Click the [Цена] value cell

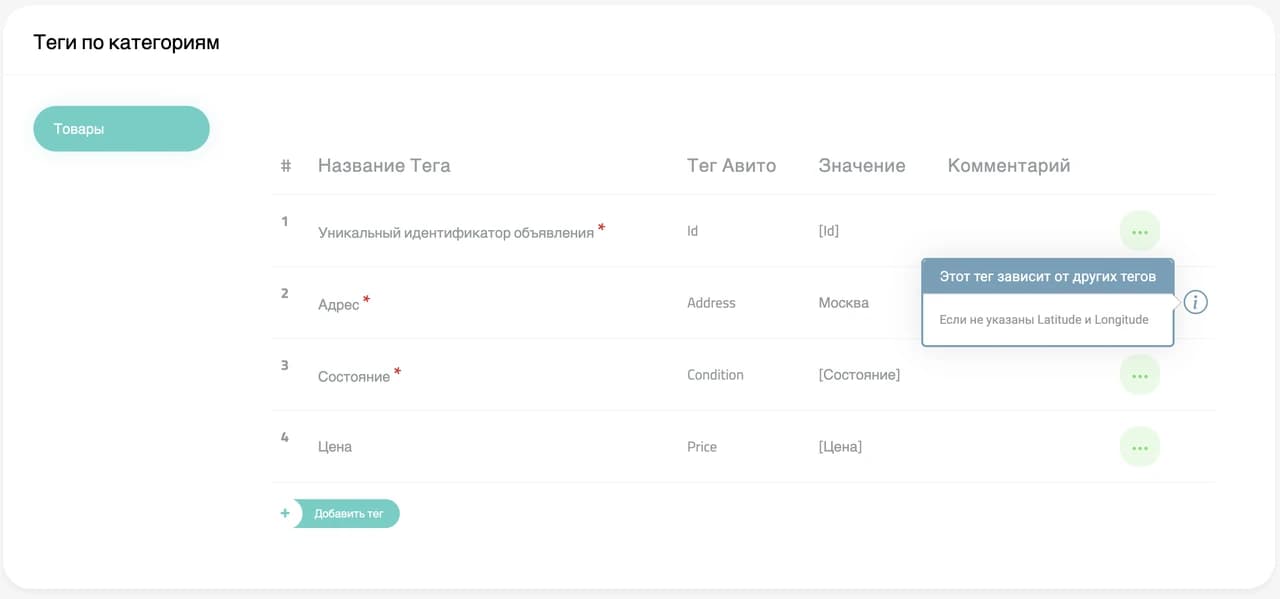[x=840, y=447]
